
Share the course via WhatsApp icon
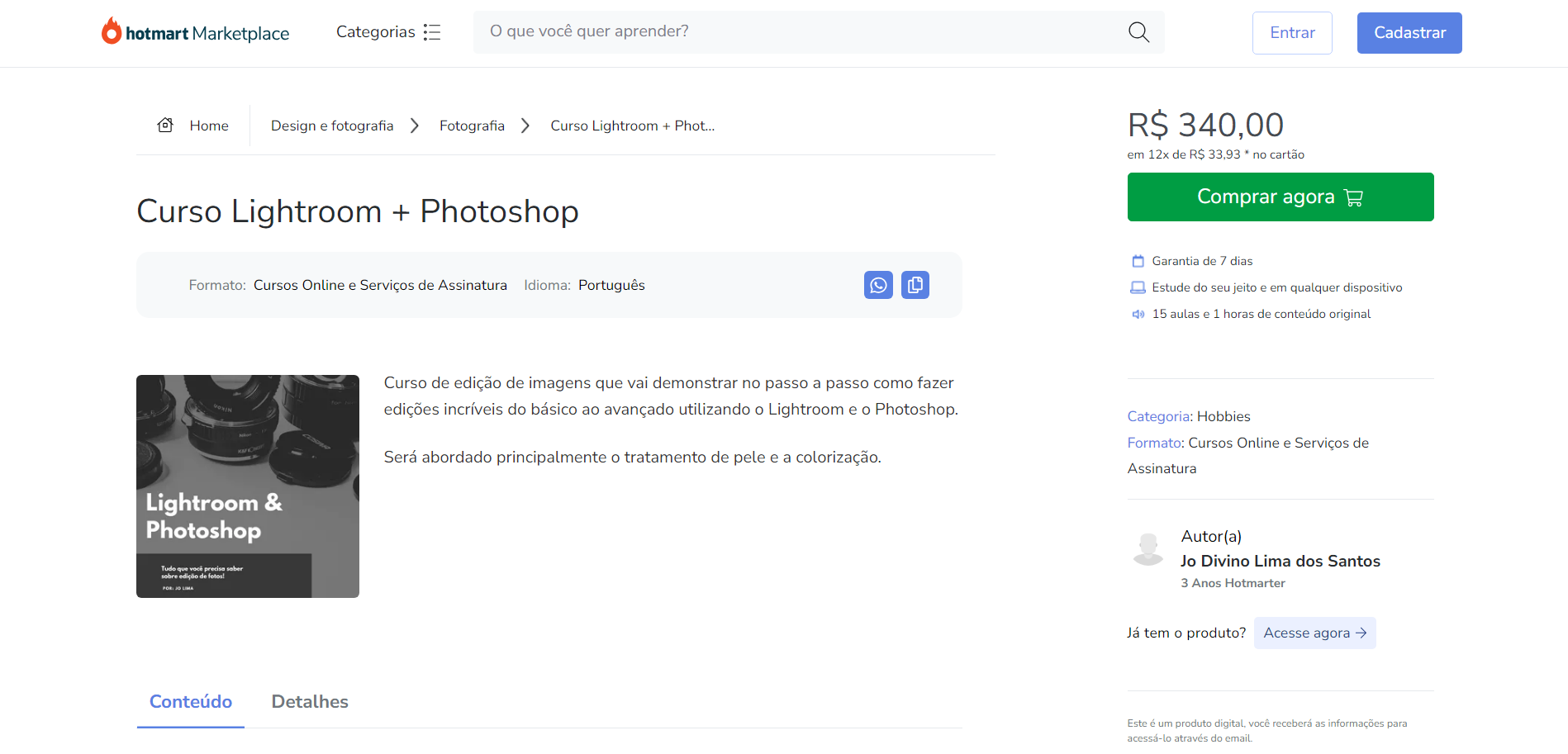click(878, 285)
